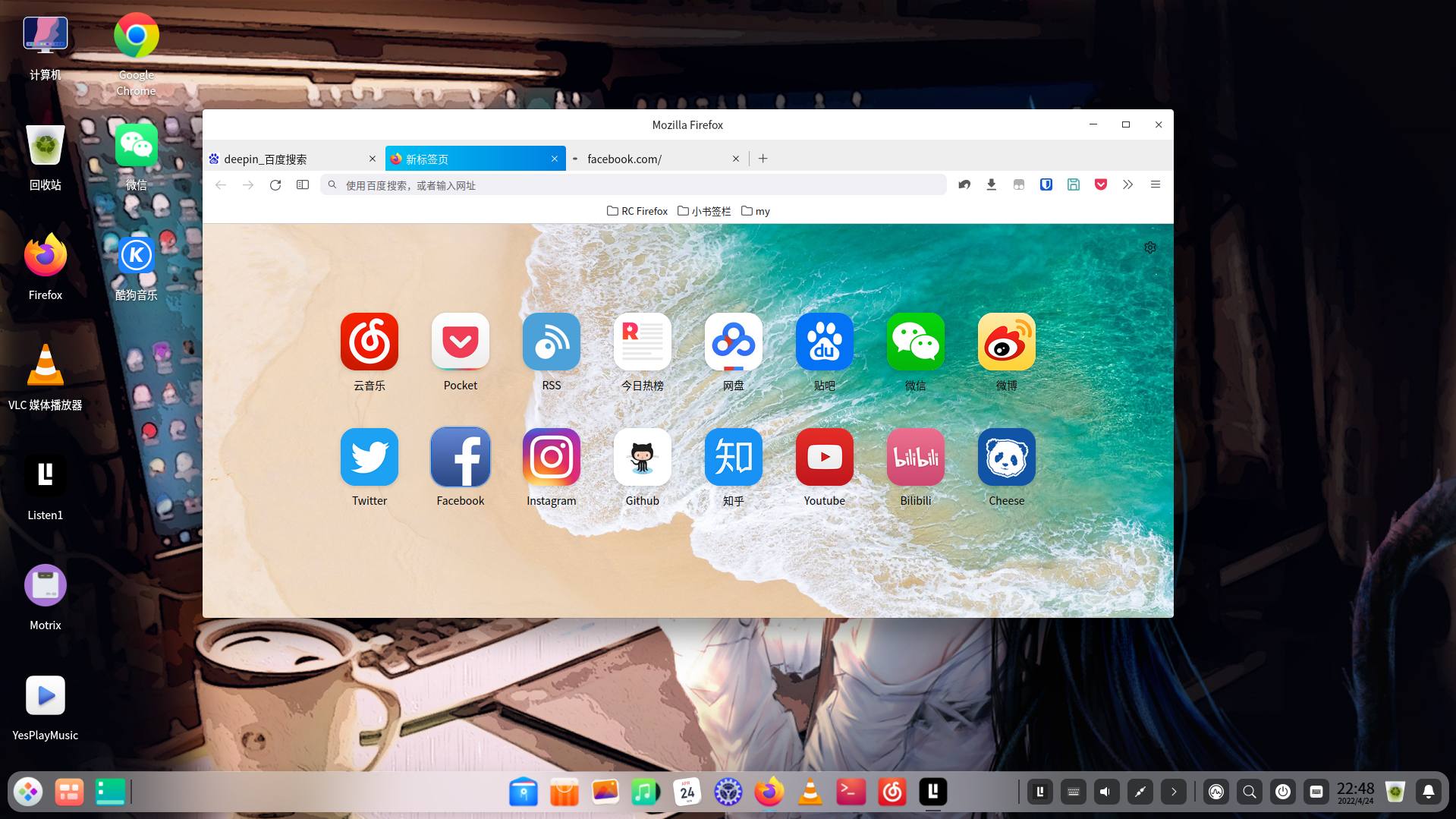Go forward to the next page
The width and height of the screenshot is (1456, 819).
point(248,184)
